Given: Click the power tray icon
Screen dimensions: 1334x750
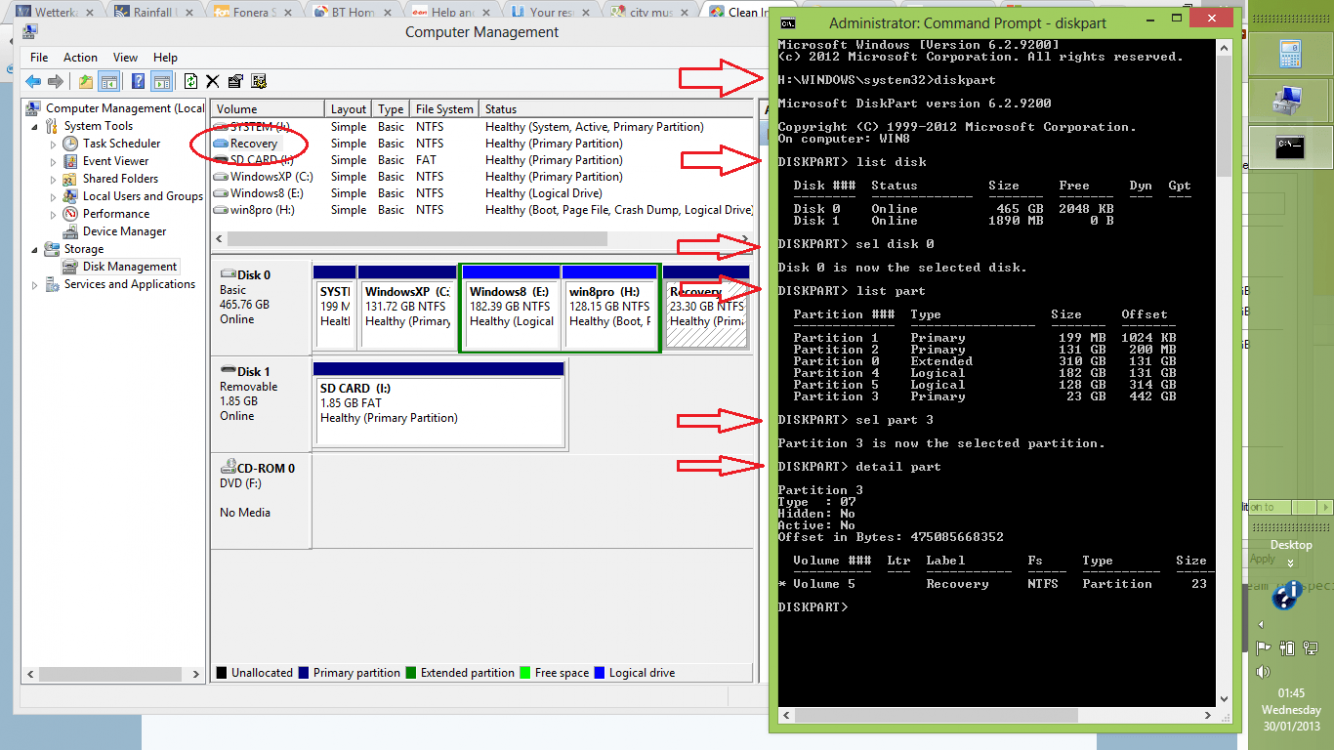Looking at the screenshot, I should tap(1287, 649).
